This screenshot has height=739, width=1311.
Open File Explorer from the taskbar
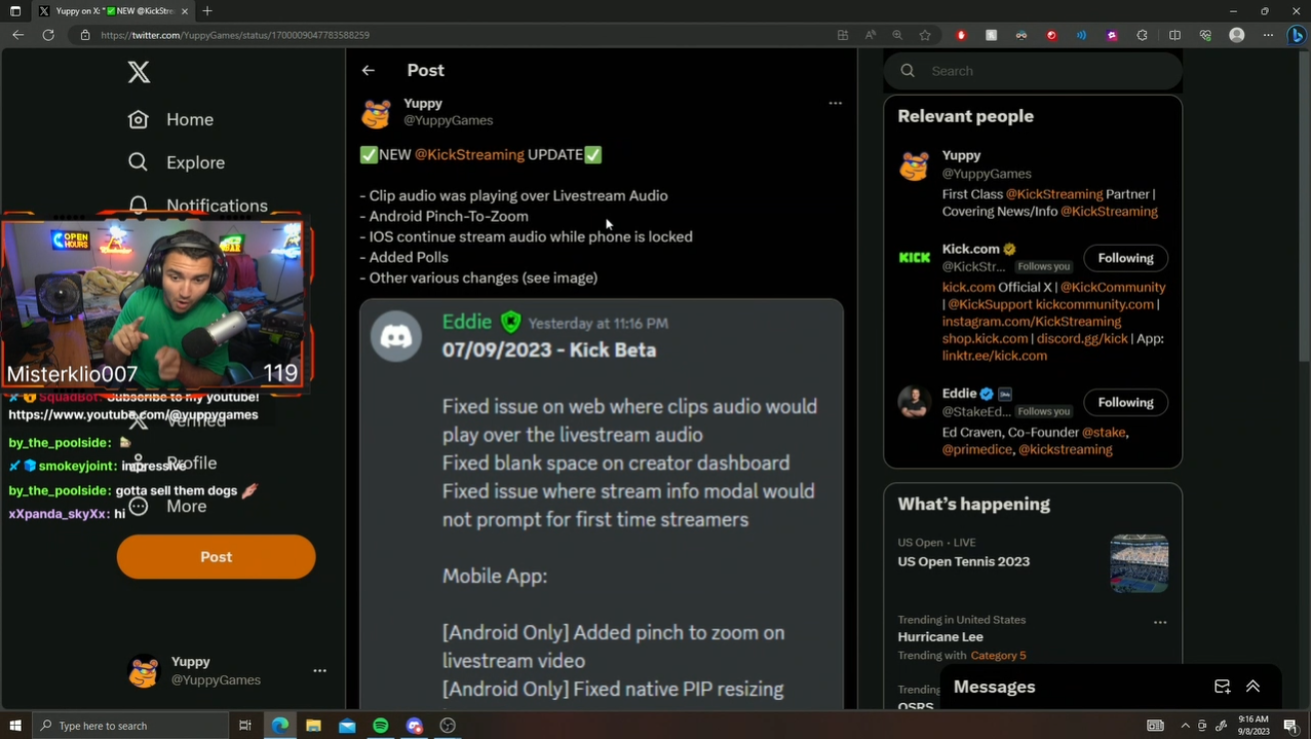pyautogui.click(x=313, y=725)
